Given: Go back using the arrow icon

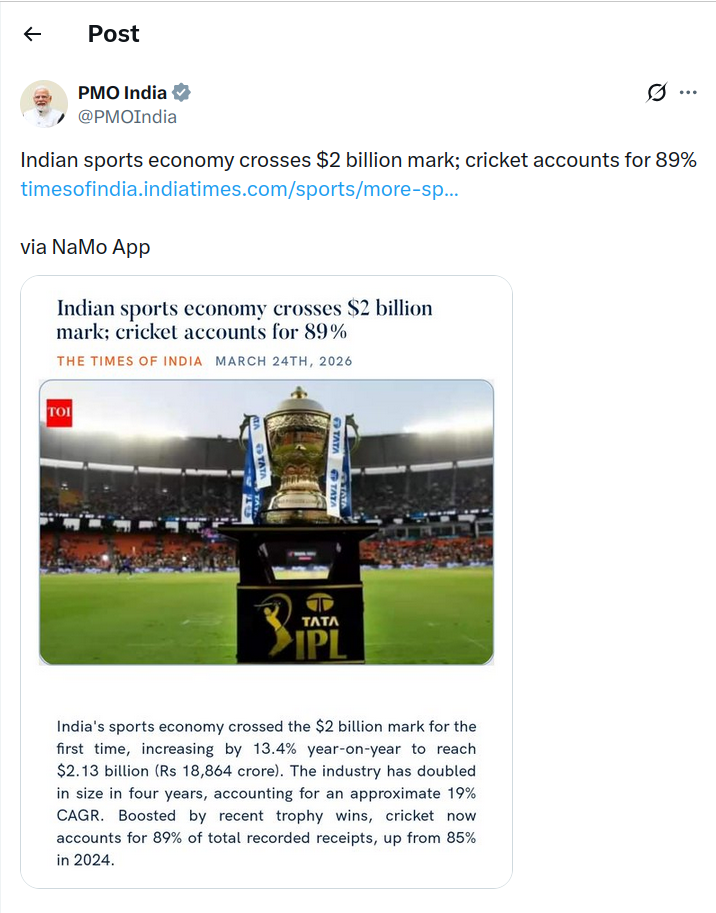Looking at the screenshot, I should tap(32, 34).
